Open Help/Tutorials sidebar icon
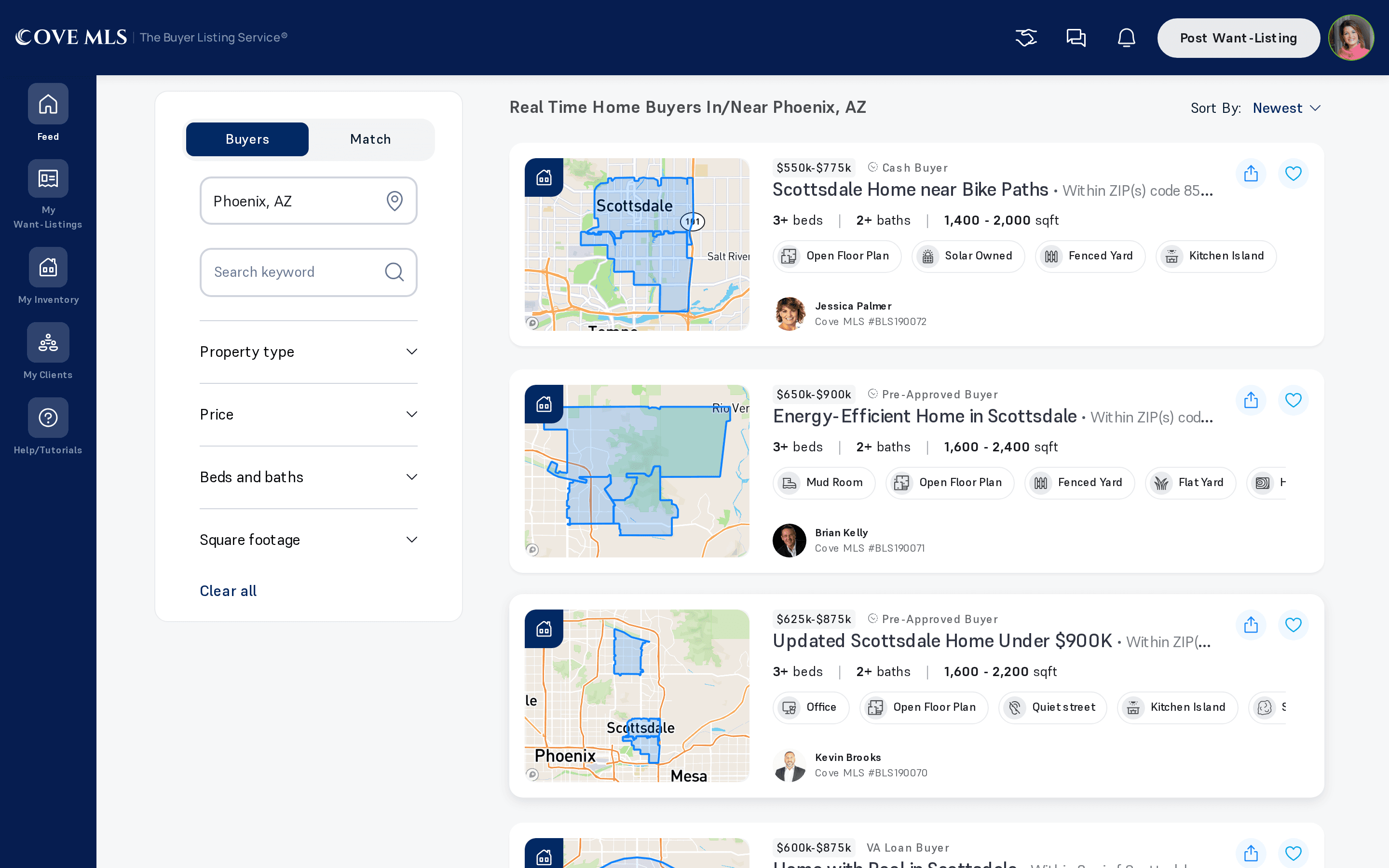The image size is (1389, 868). pyautogui.click(x=48, y=417)
